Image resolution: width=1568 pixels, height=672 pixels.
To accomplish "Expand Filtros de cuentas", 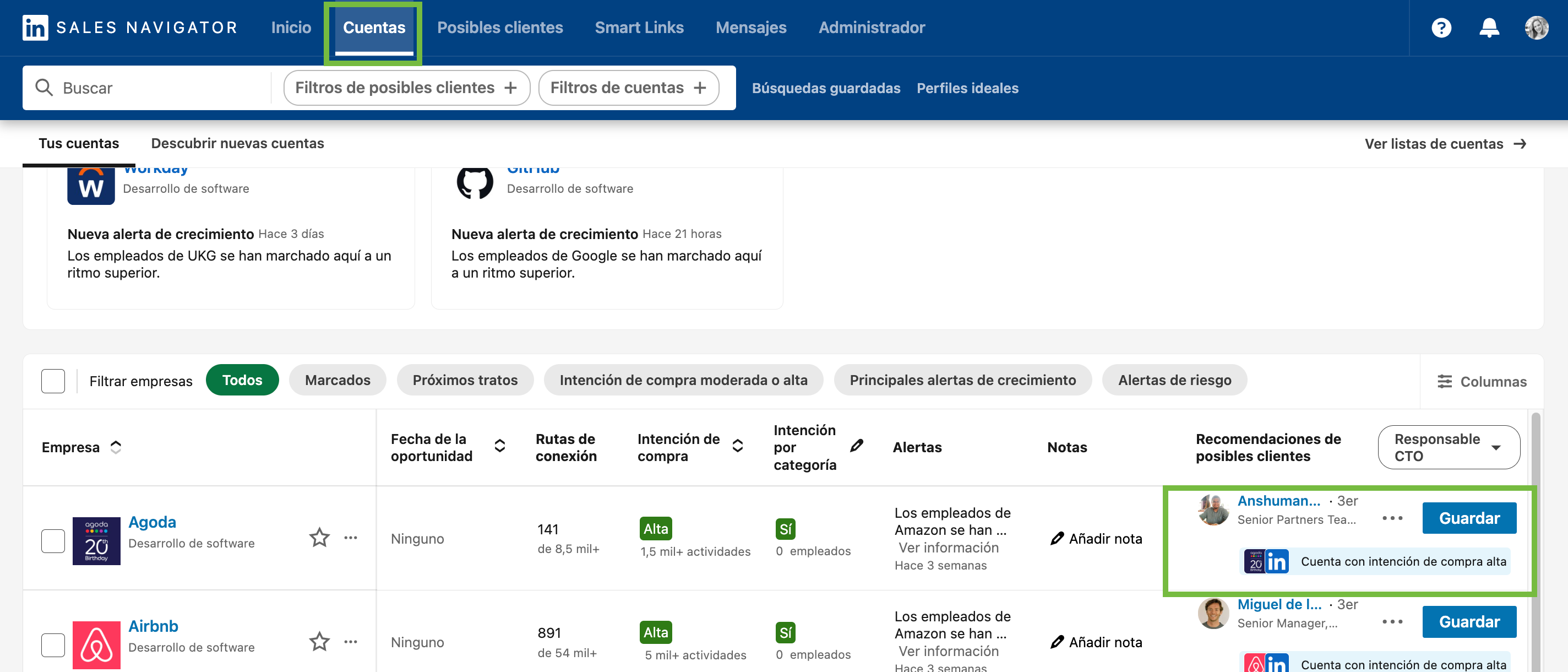I will tap(628, 88).
